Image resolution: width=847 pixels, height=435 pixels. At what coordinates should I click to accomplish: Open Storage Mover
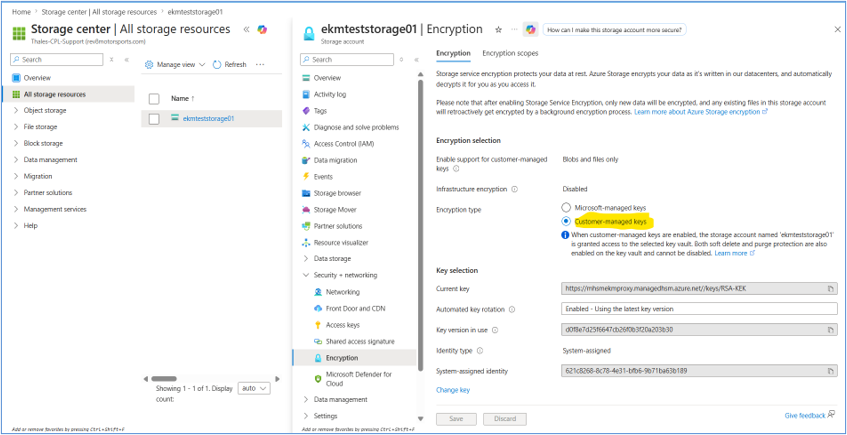click(335, 210)
